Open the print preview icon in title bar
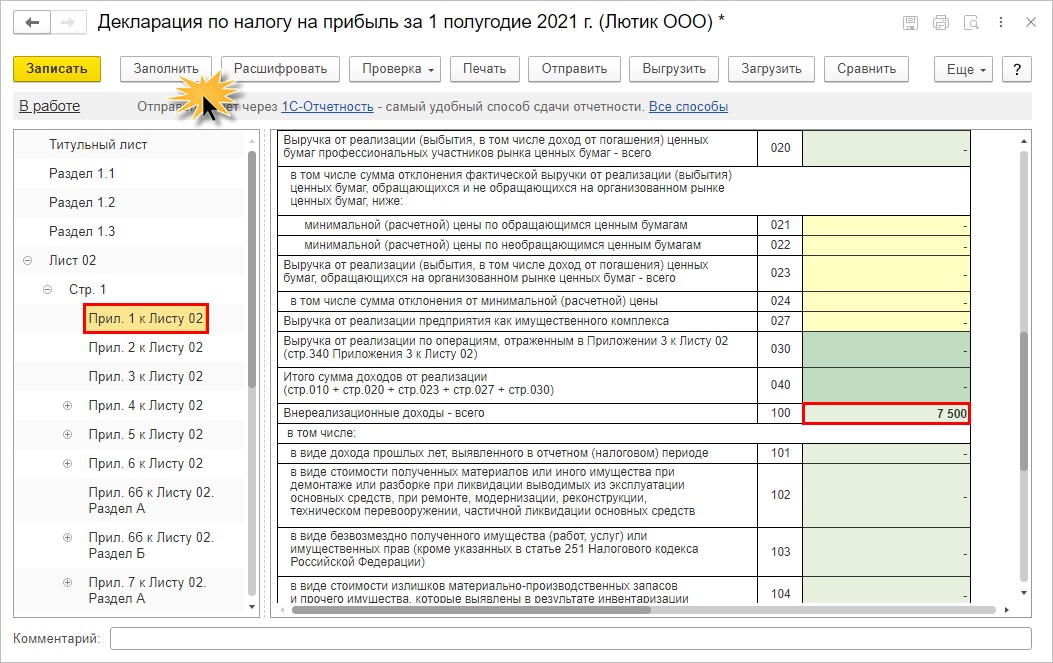Screen dimensions: 1053x663 (x=971, y=23)
